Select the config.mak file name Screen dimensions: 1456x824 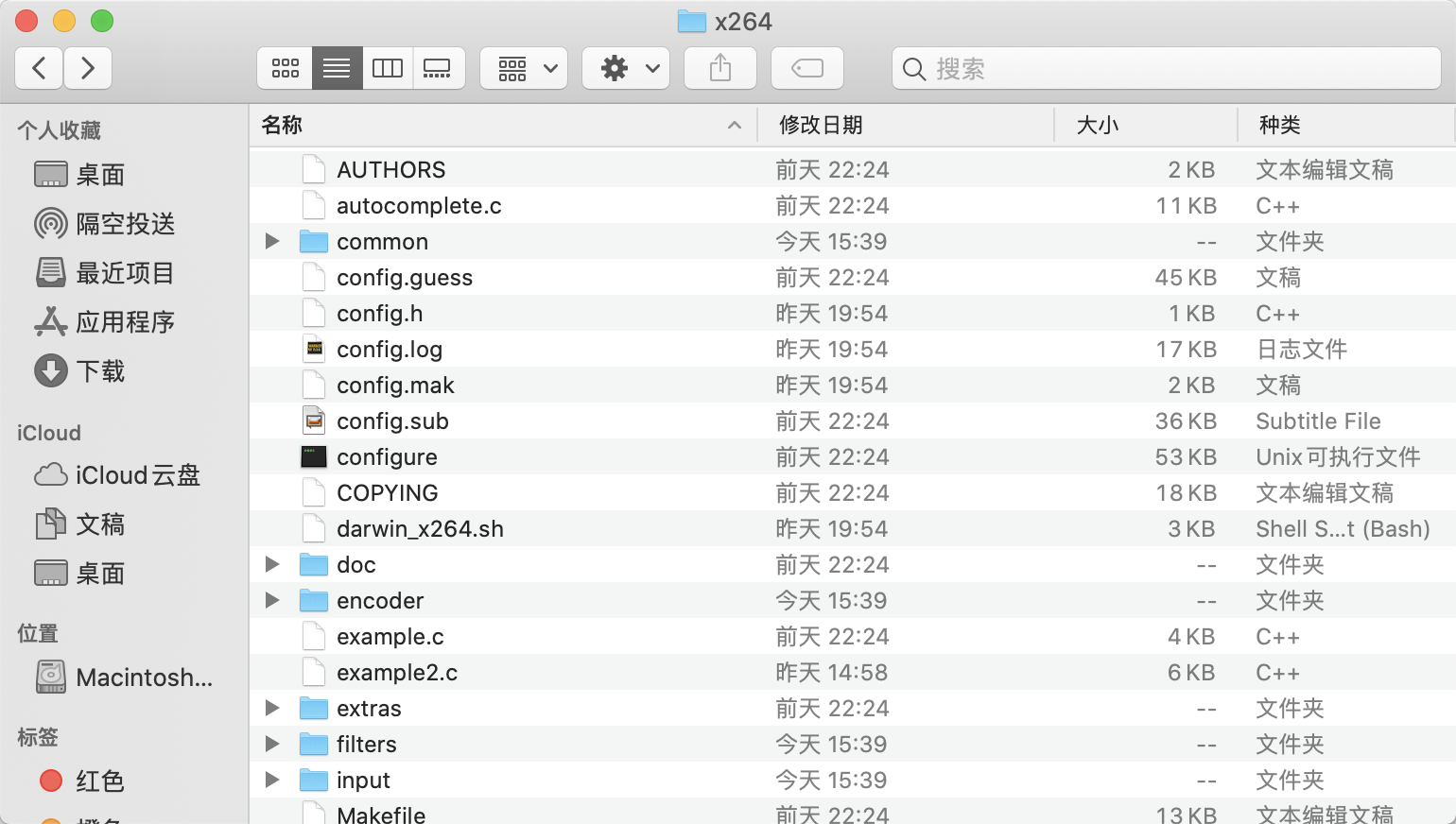[395, 386]
